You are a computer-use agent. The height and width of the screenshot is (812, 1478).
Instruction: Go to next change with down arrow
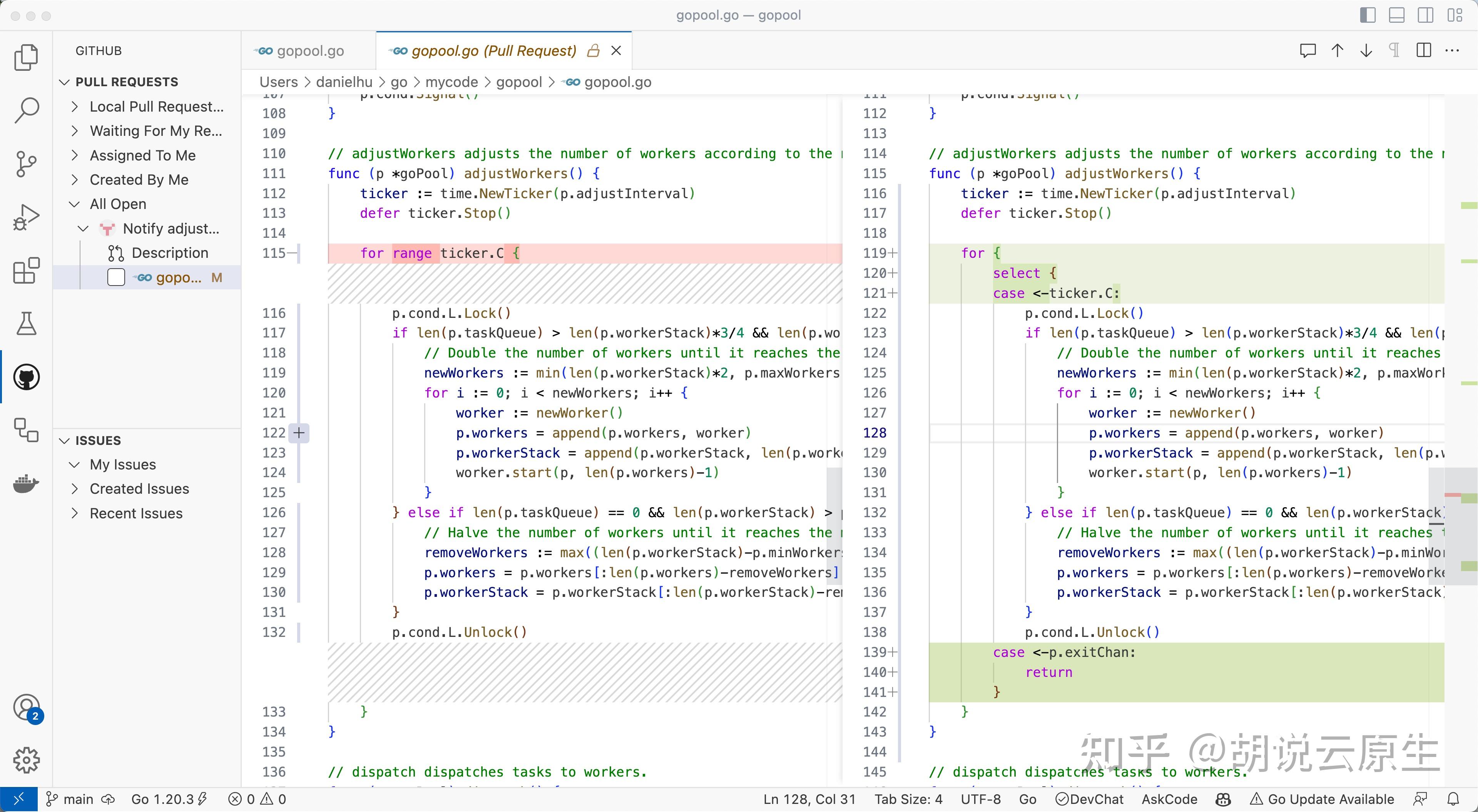(x=1366, y=50)
